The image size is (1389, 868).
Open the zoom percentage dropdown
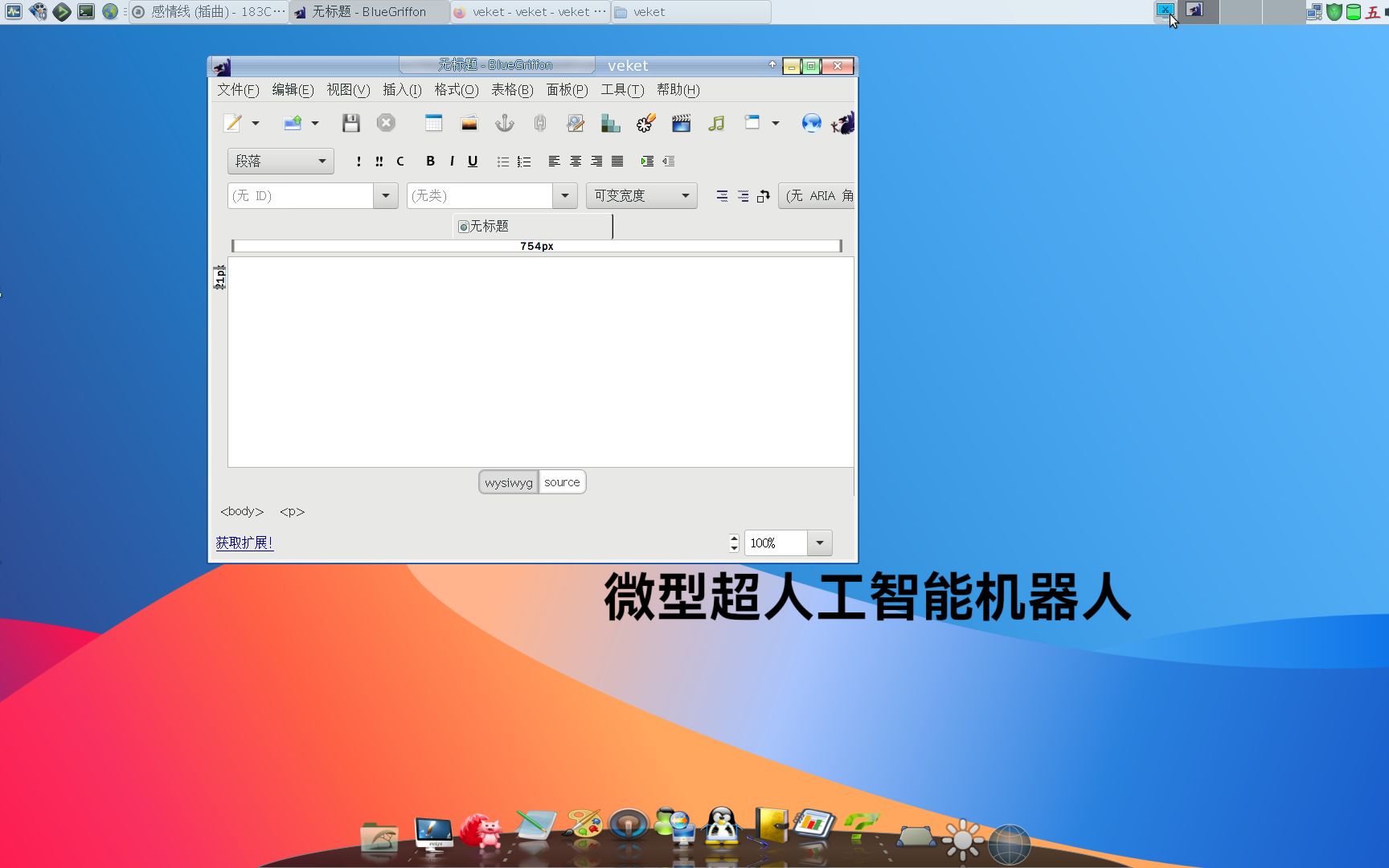tap(819, 542)
